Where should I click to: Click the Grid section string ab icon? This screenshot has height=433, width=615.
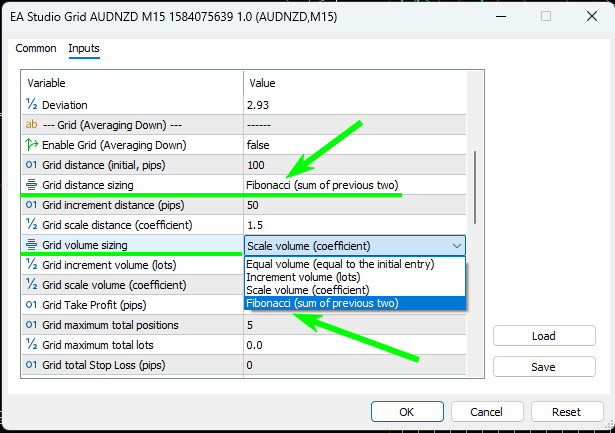[31, 125]
